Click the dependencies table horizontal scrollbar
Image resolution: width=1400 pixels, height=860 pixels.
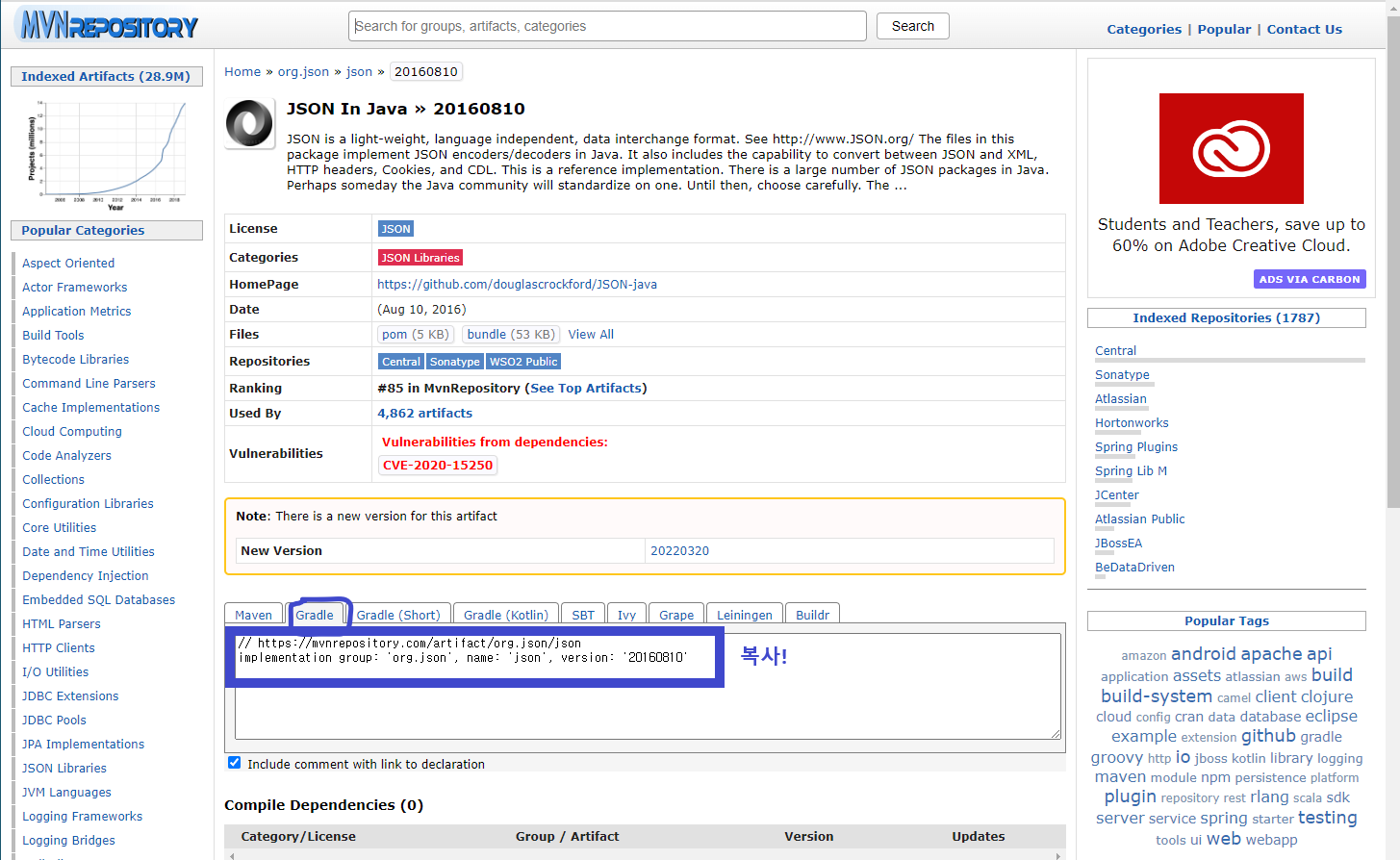645,855
